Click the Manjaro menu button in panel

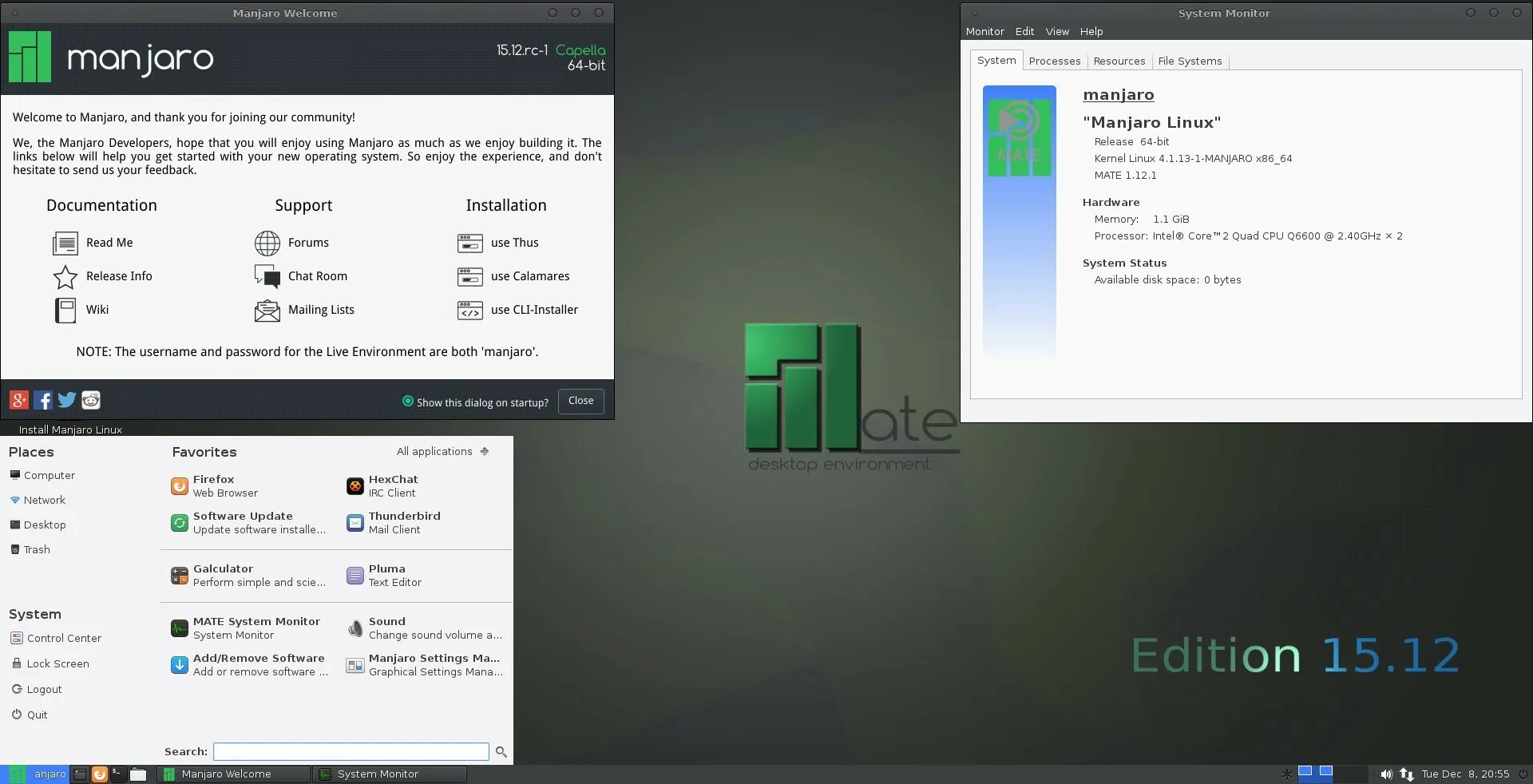[x=36, y=774]
